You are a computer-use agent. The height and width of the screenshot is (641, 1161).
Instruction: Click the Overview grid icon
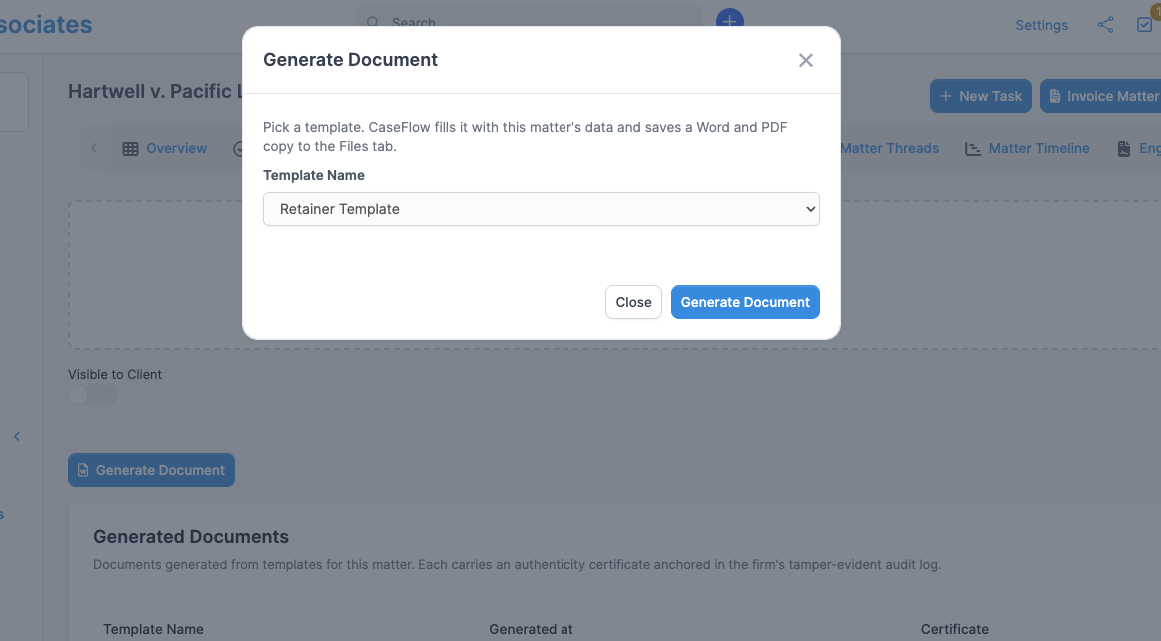[130, 149]
